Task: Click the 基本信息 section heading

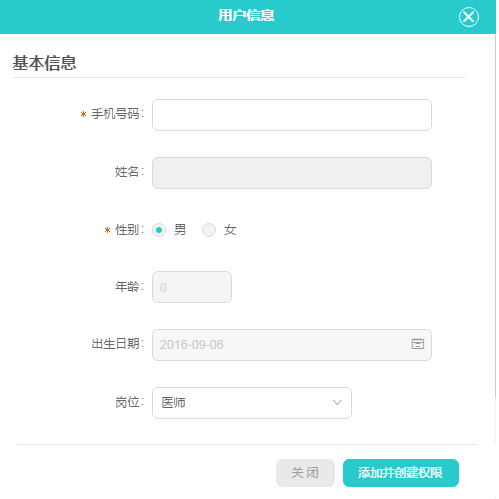Action: (45, 63)
